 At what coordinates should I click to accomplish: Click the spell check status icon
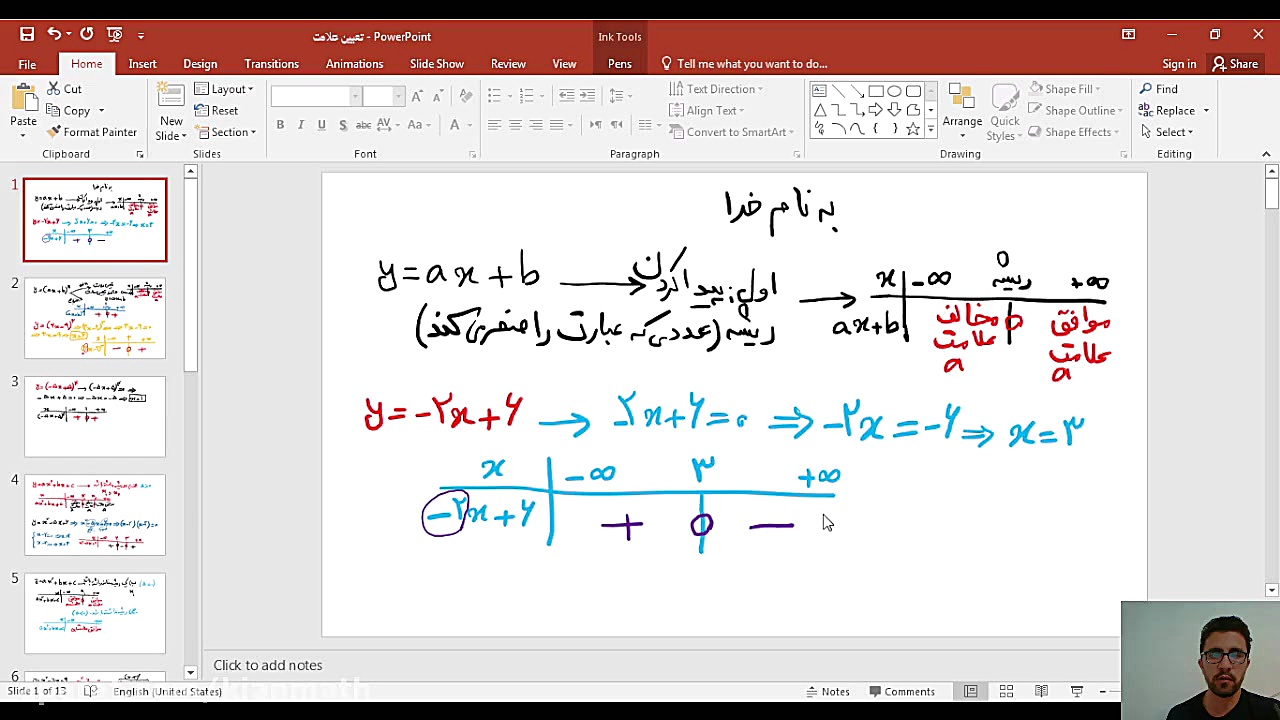[91, 691]
